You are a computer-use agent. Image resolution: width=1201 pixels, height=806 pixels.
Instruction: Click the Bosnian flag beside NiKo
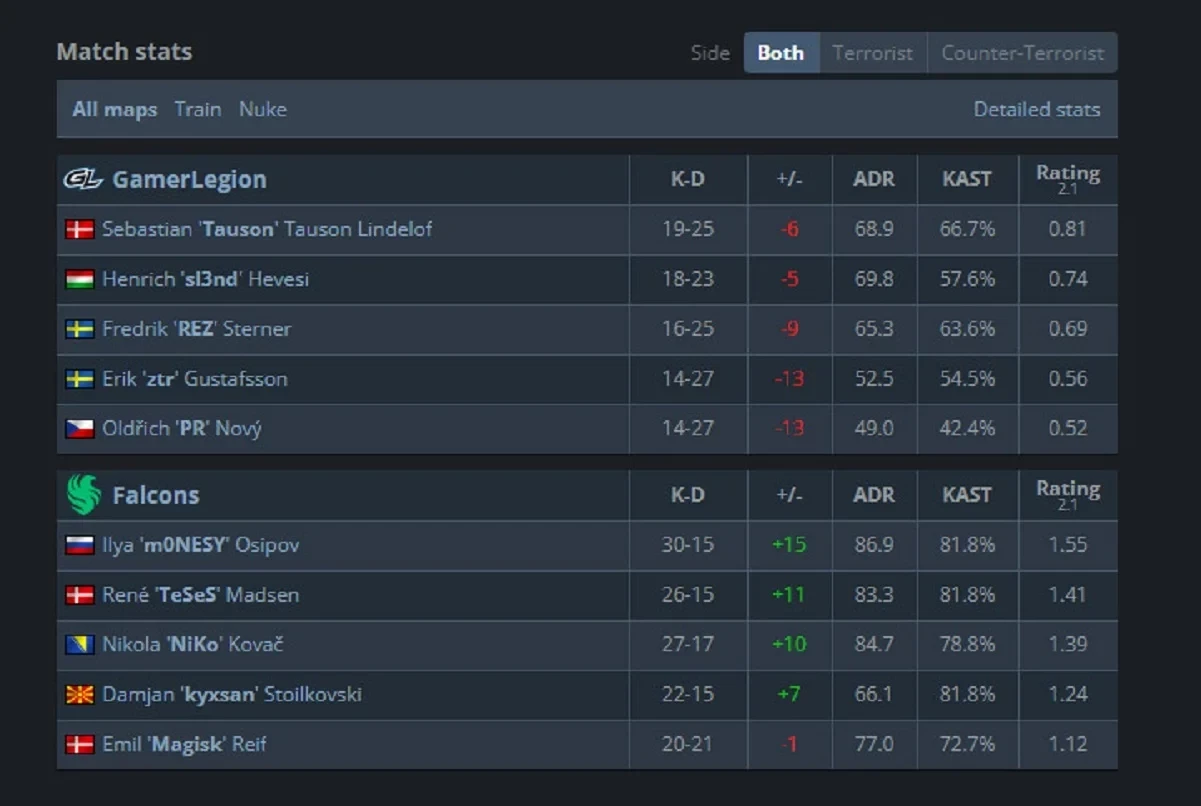tap(80, 645)
